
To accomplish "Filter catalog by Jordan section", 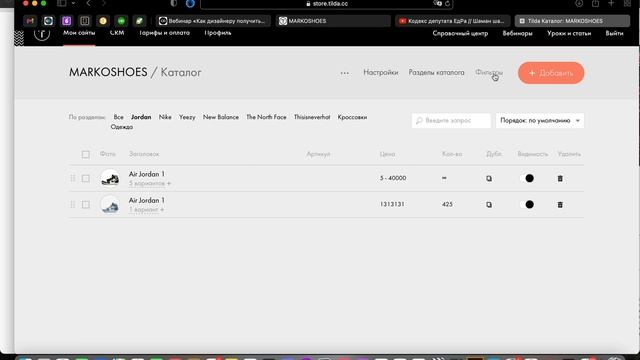I will click(141, 117).
